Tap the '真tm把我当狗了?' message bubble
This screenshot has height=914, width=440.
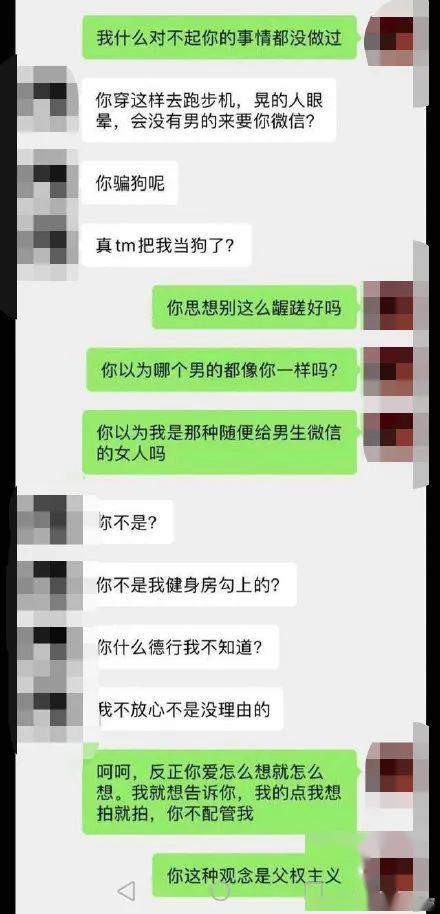pos(166,245)
